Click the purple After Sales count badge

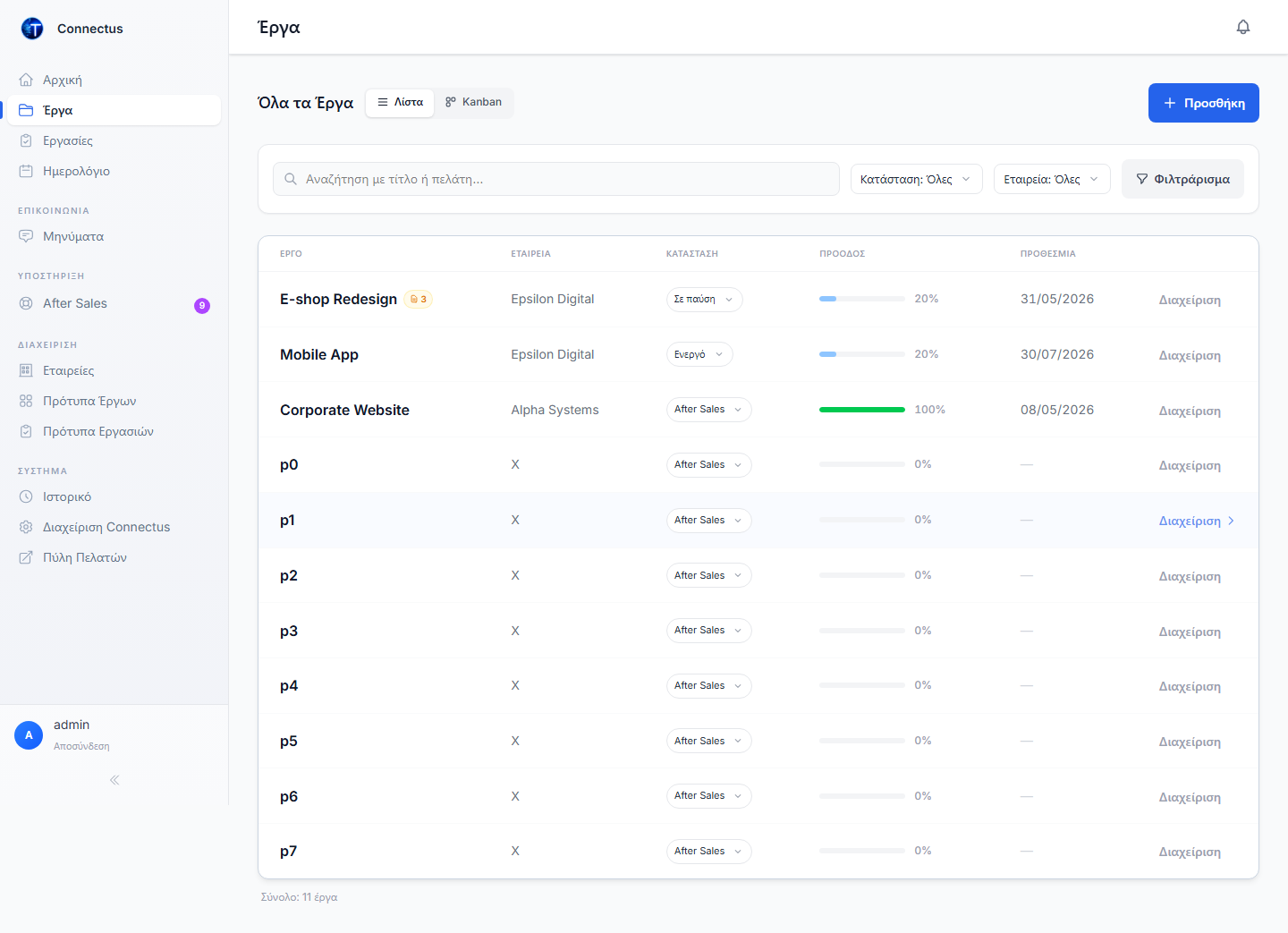[202, 306]
